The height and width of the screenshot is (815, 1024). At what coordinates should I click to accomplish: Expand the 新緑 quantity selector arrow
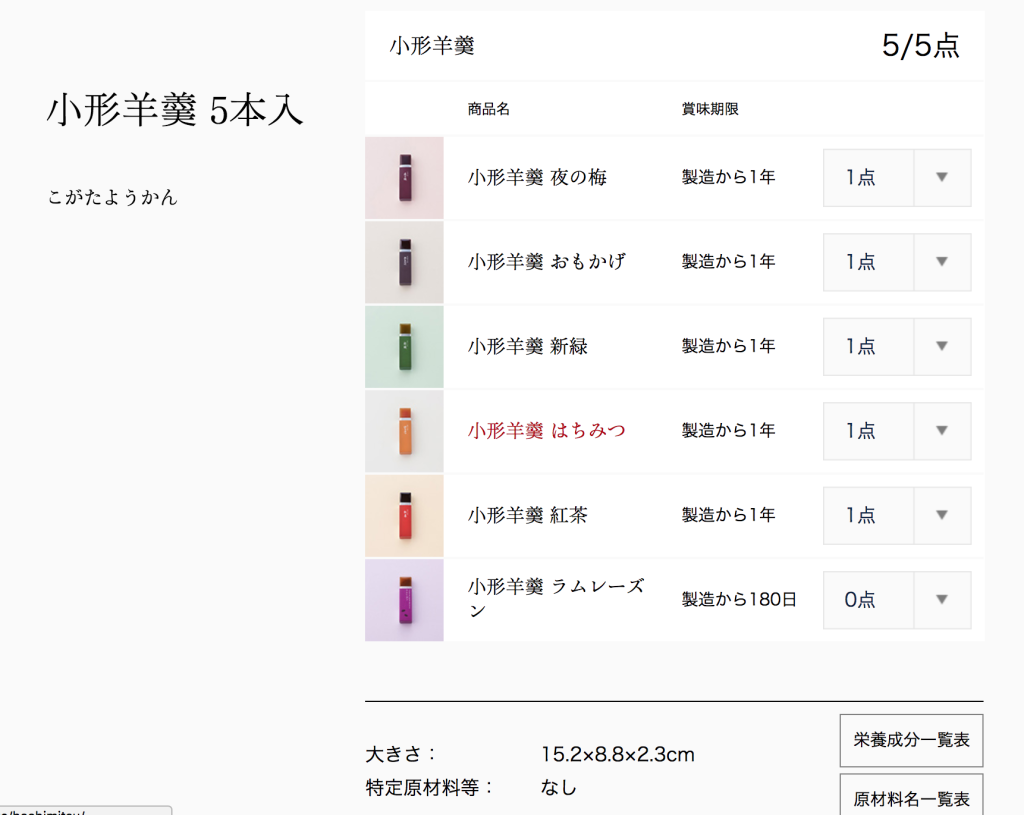click(x=941, y=347)
